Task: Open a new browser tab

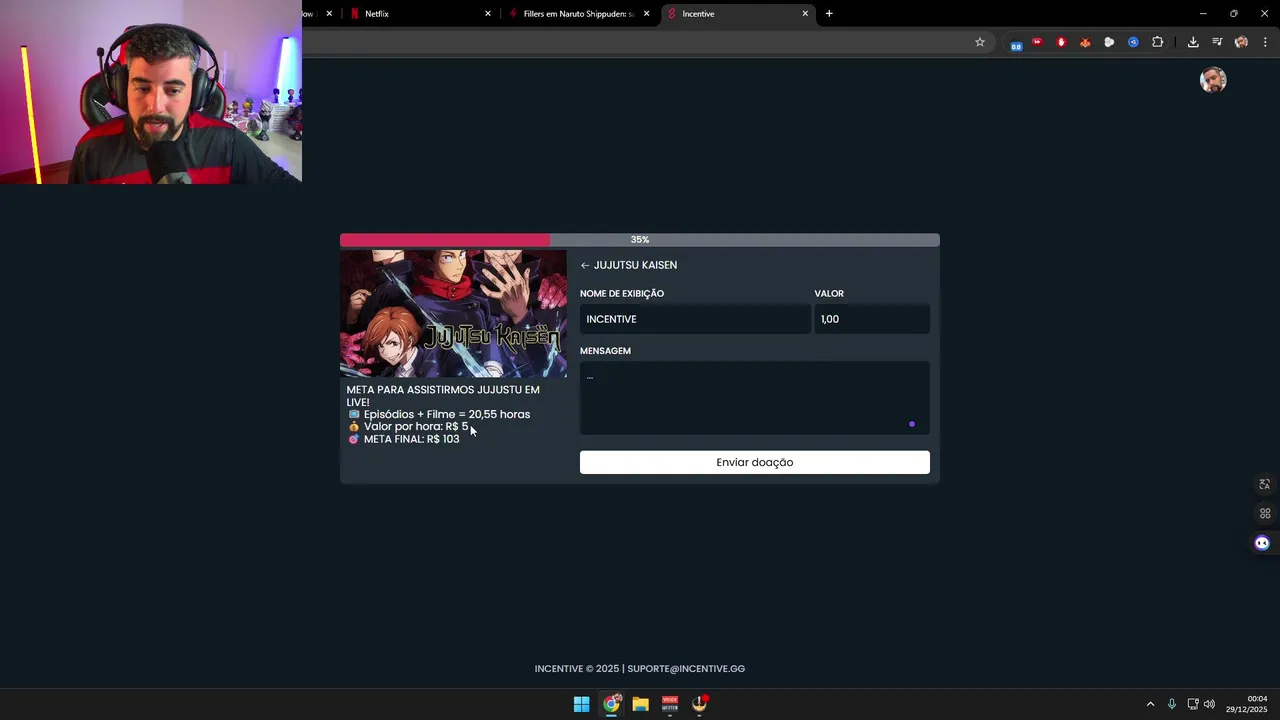Action: 829,14
